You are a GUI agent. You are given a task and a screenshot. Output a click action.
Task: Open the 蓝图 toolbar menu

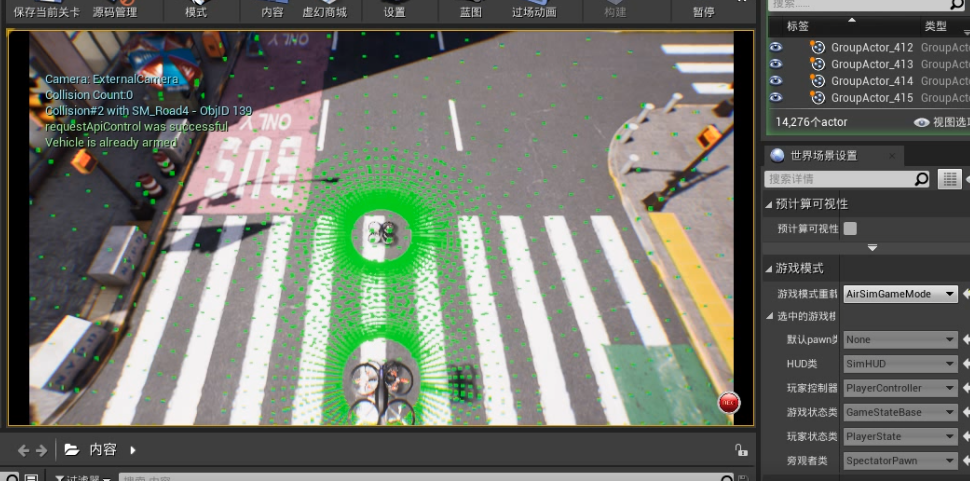(x=471, y=11)
